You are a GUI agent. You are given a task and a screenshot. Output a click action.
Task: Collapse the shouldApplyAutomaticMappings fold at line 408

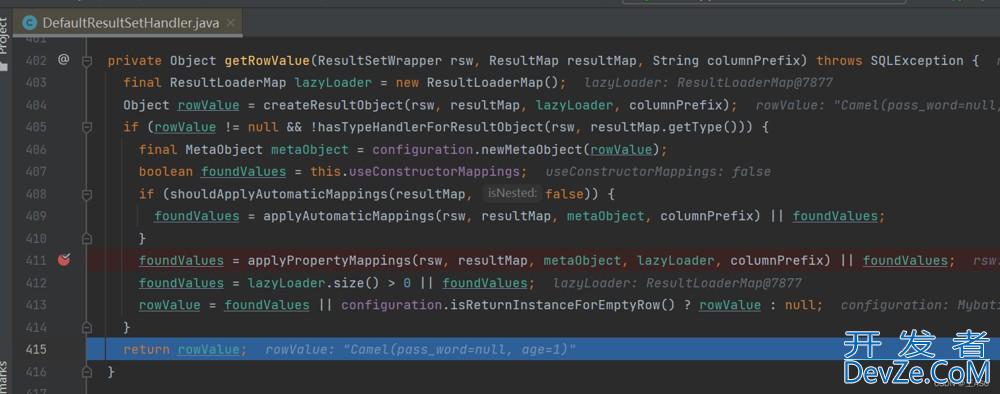(x=87, y=194)
